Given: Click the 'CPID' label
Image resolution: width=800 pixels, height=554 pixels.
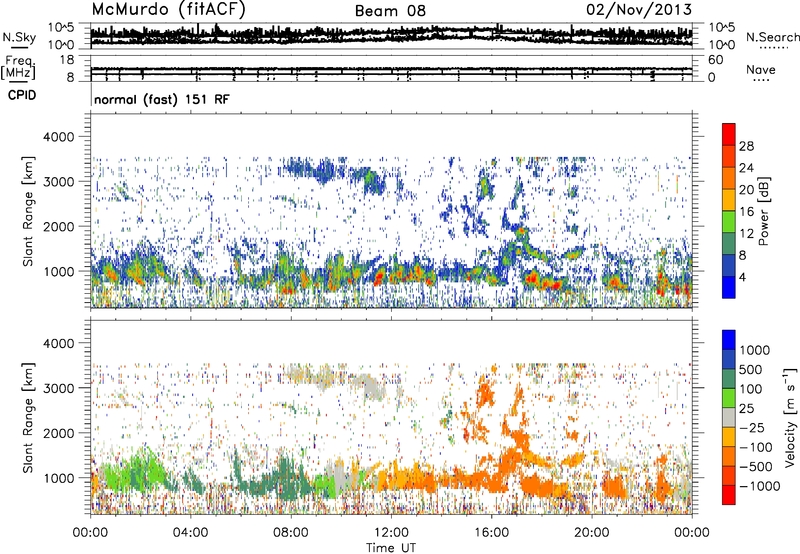Looking at the screenshot, I should point(22,95).
